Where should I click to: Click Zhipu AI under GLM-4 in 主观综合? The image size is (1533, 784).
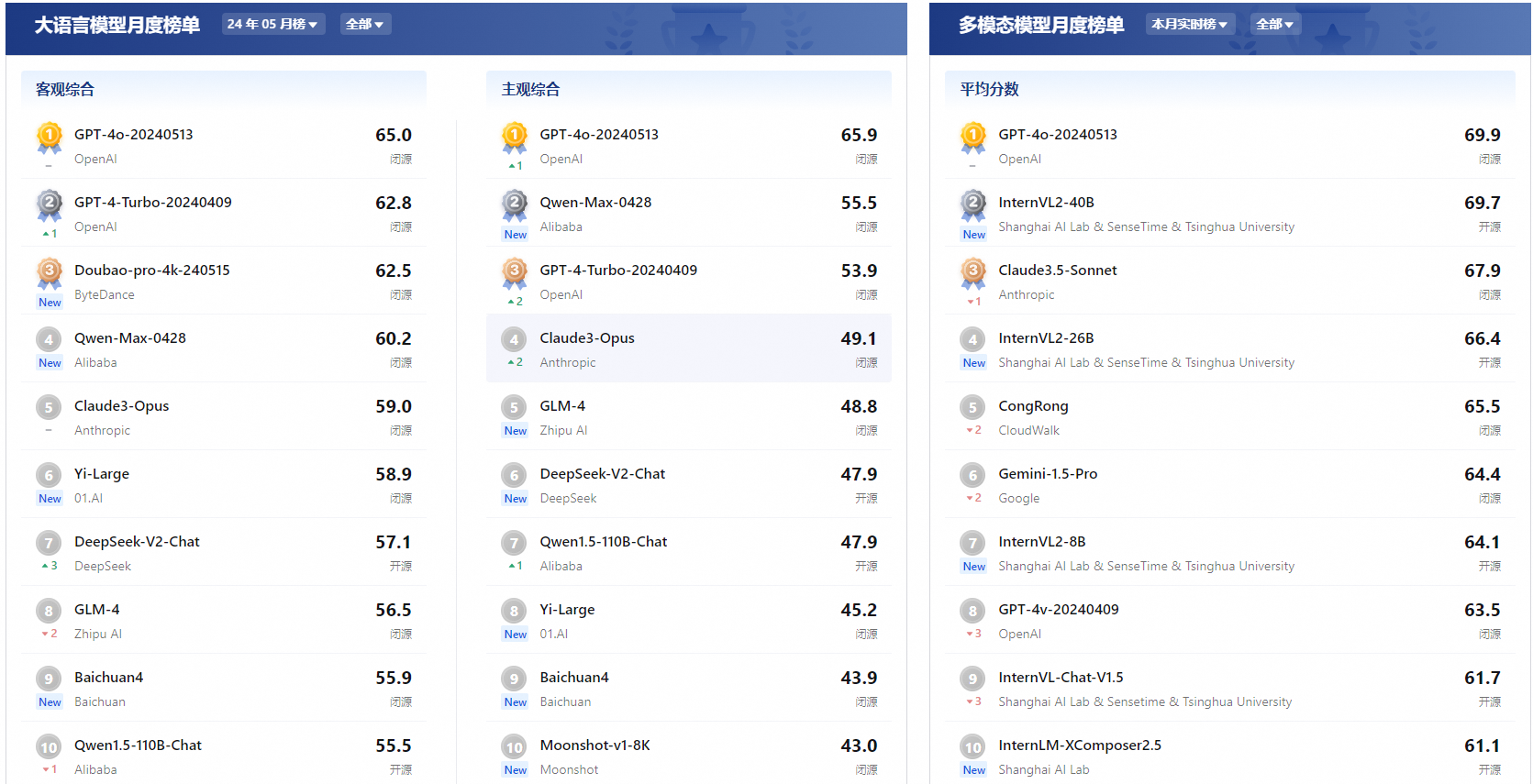(x=563, y=430)
